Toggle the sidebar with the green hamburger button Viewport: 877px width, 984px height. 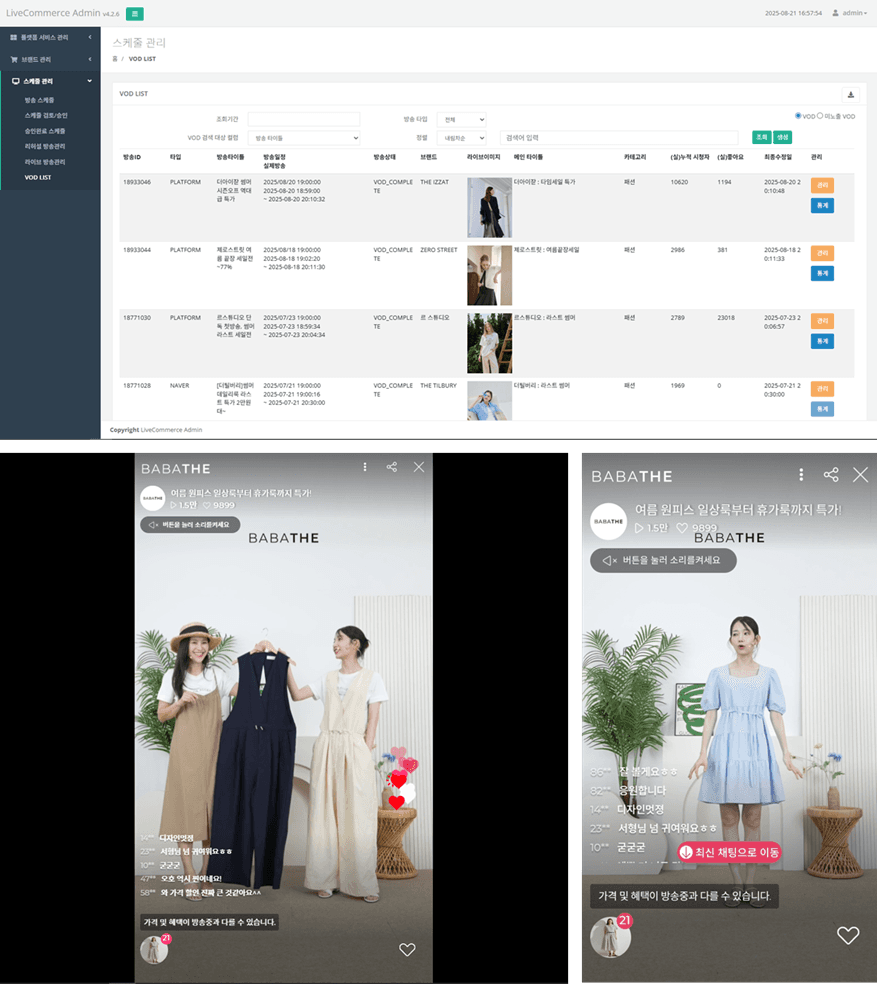point(134,14)
